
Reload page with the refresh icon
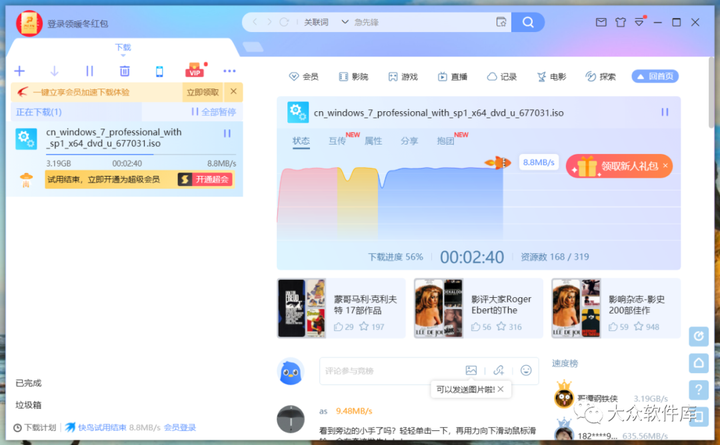[x=284, y=22]
